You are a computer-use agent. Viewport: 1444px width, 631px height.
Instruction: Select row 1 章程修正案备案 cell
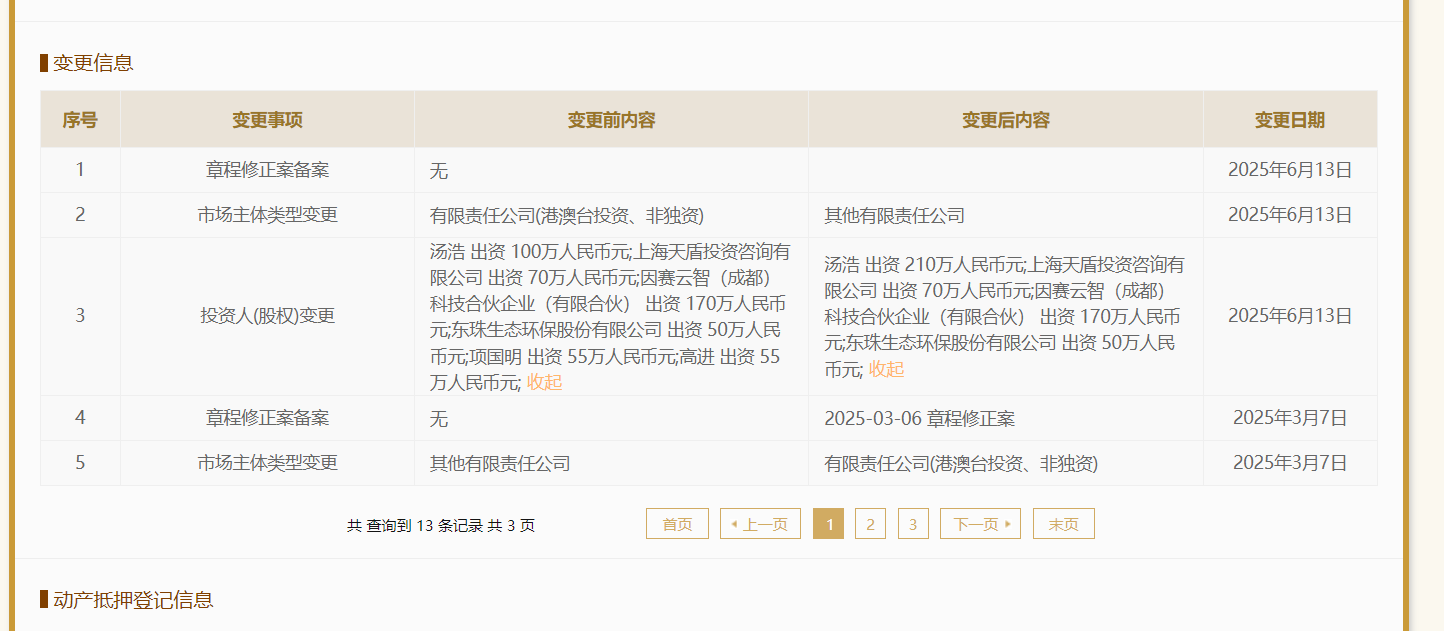click(267, 170)
